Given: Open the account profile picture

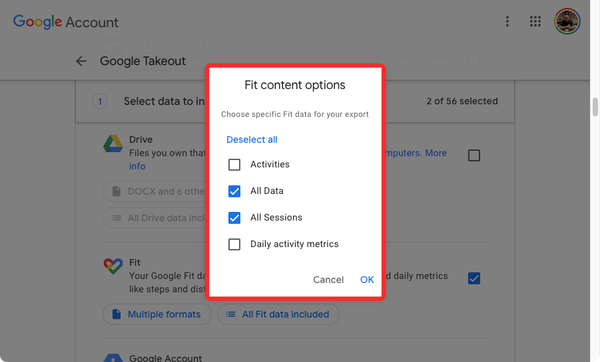Looking at the screenshot, I should click(567, 21).
